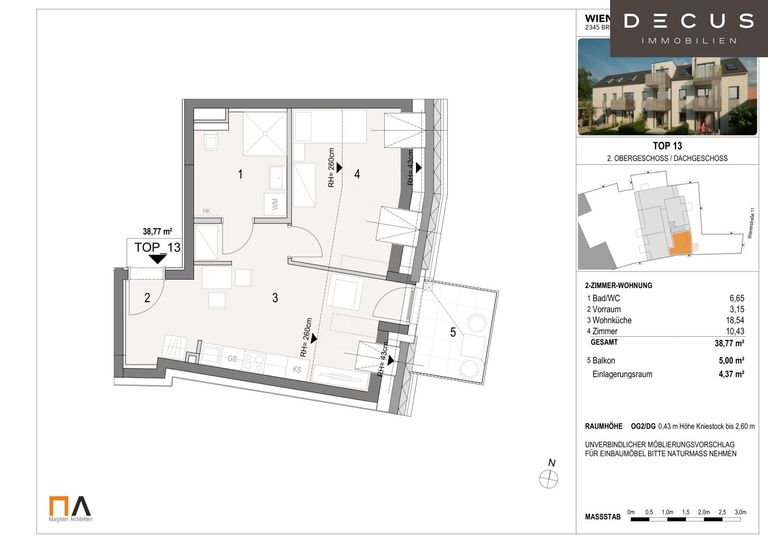The width and height of the screenshot is (768, 543).
Task: Open the site location plan thumbnail
Action: coord(667,224)
